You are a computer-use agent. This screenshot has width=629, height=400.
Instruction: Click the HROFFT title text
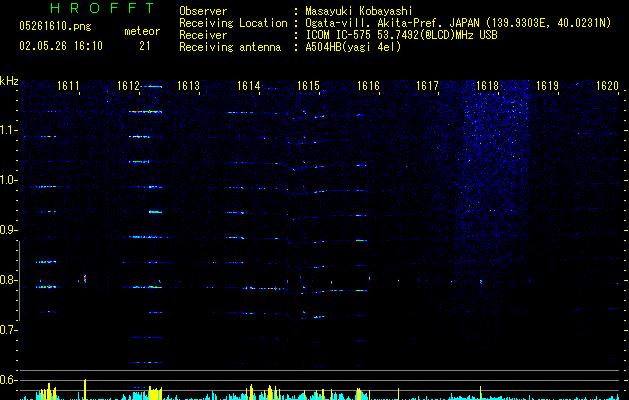click(102, 8)
